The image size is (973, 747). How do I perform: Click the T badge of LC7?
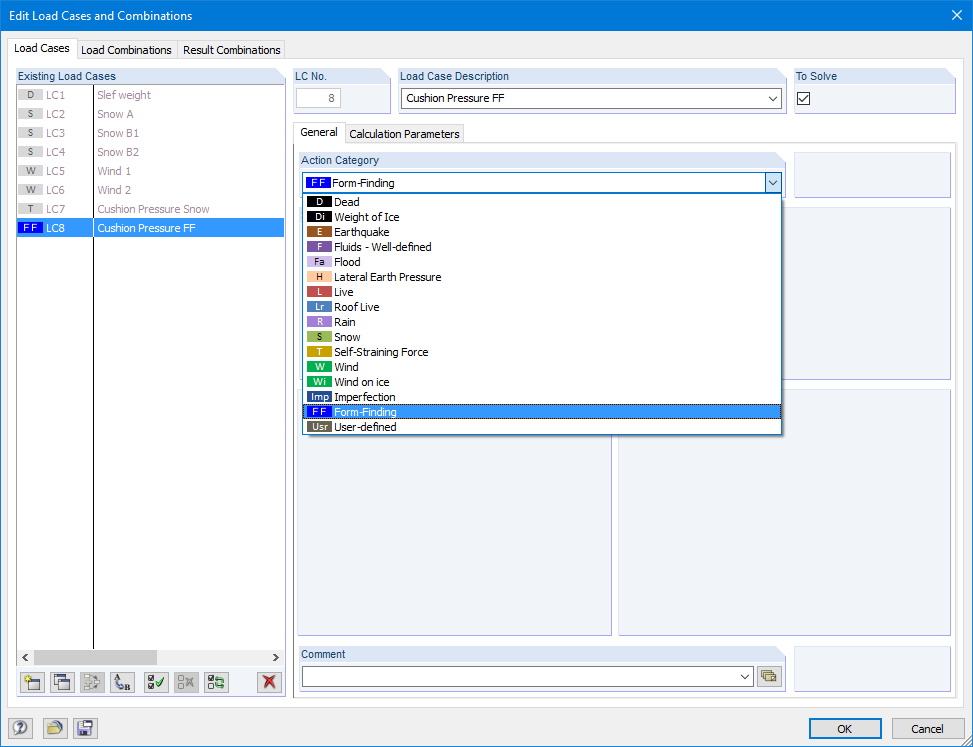30,209
